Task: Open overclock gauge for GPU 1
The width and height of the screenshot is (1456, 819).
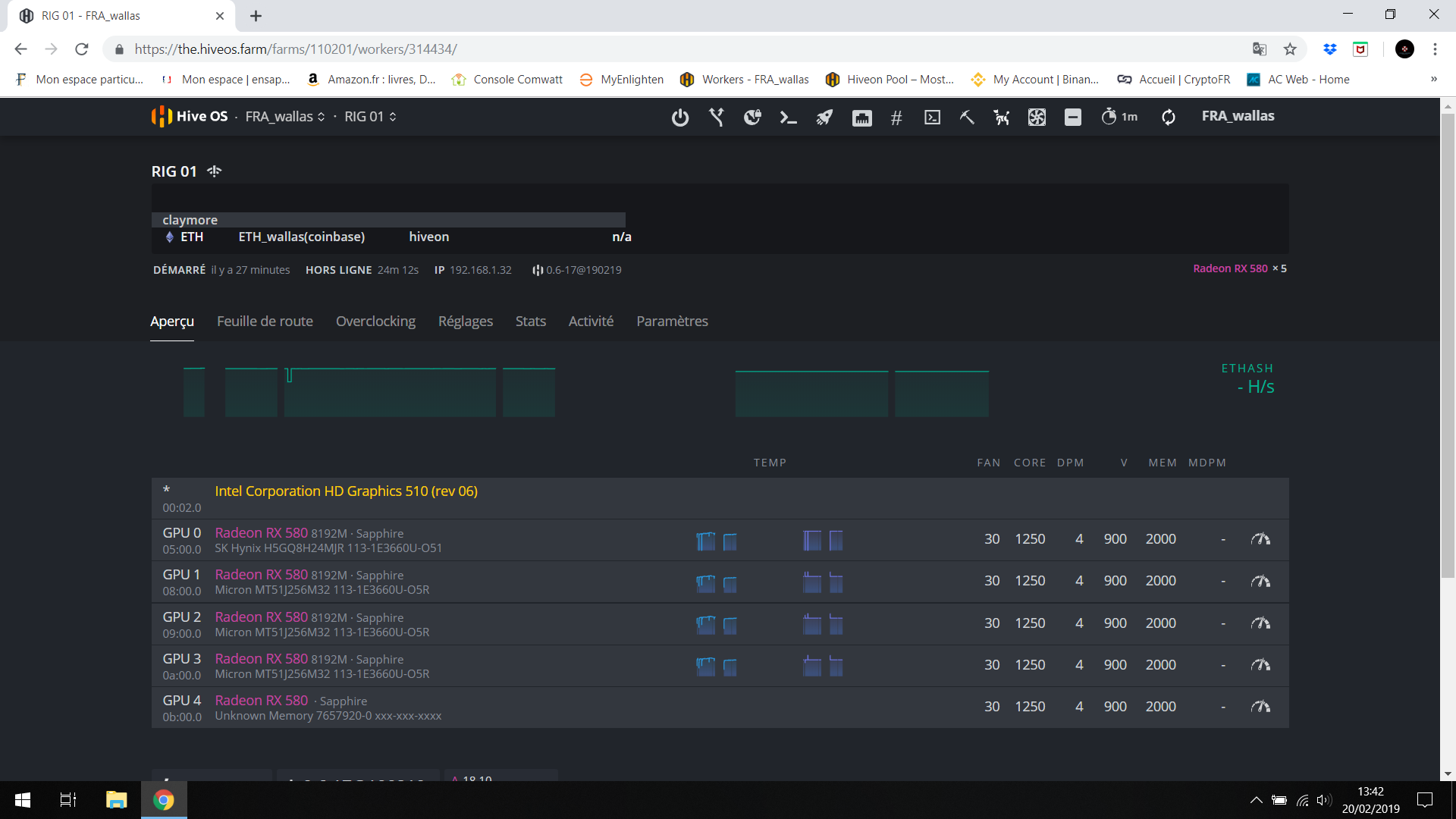Action: pyautogui.click(x=1260, y=581)
